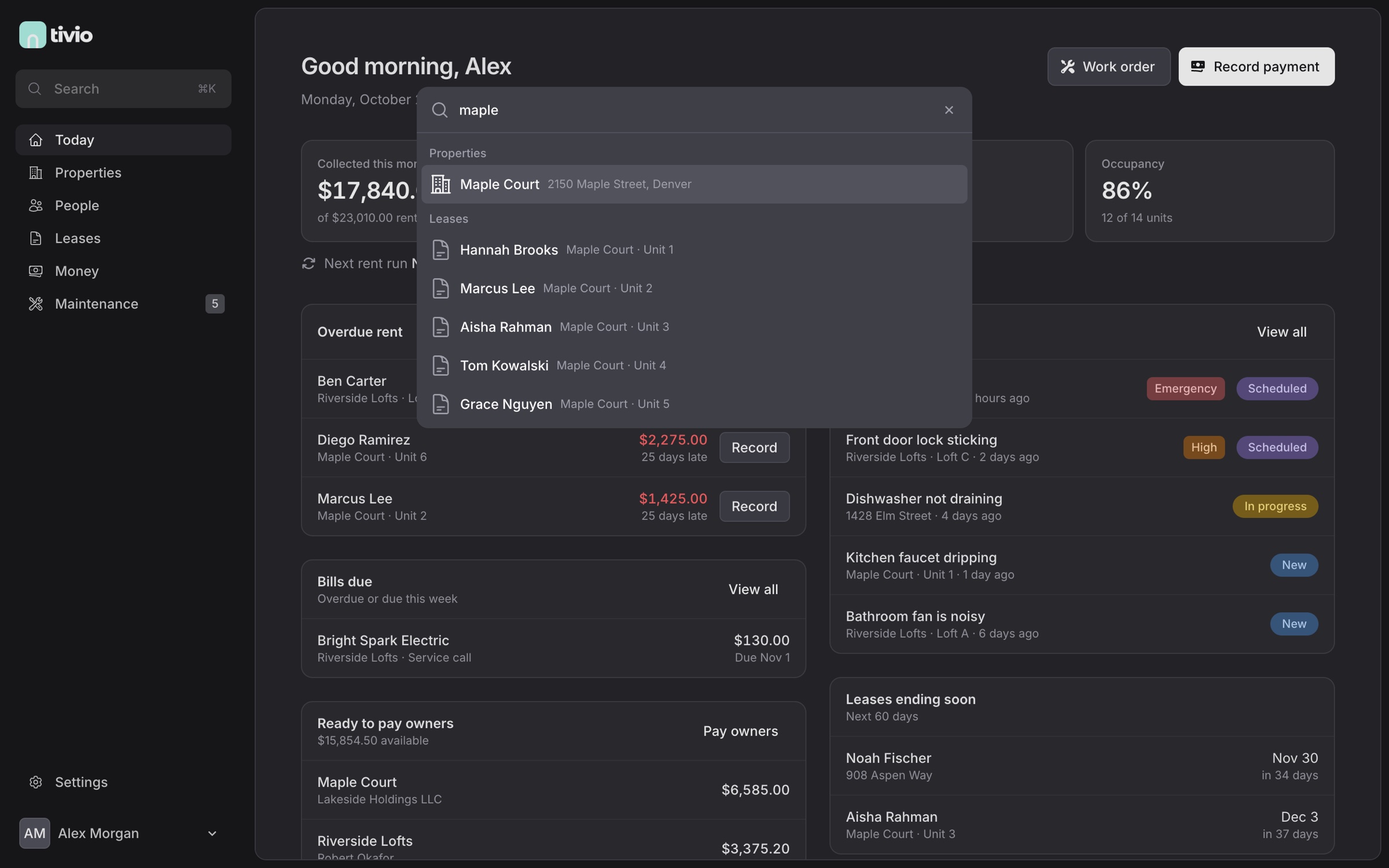Image resolution: width=1389 pixels, height=868 pixels.
Task: Click the building icon next to Maple Court result
Action: [x=440, y=184]
